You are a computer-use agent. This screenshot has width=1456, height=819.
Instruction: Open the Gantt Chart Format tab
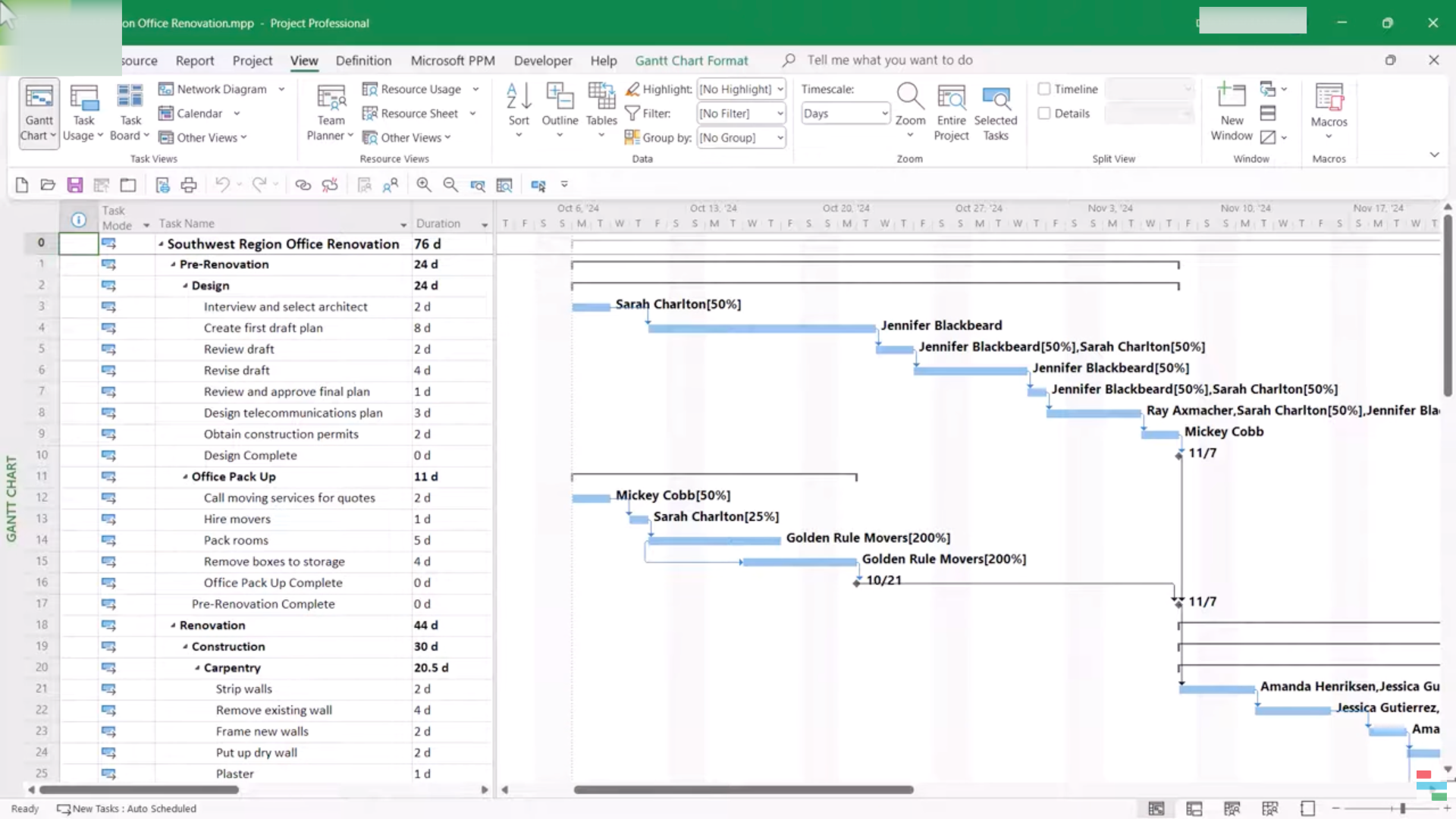691,61
